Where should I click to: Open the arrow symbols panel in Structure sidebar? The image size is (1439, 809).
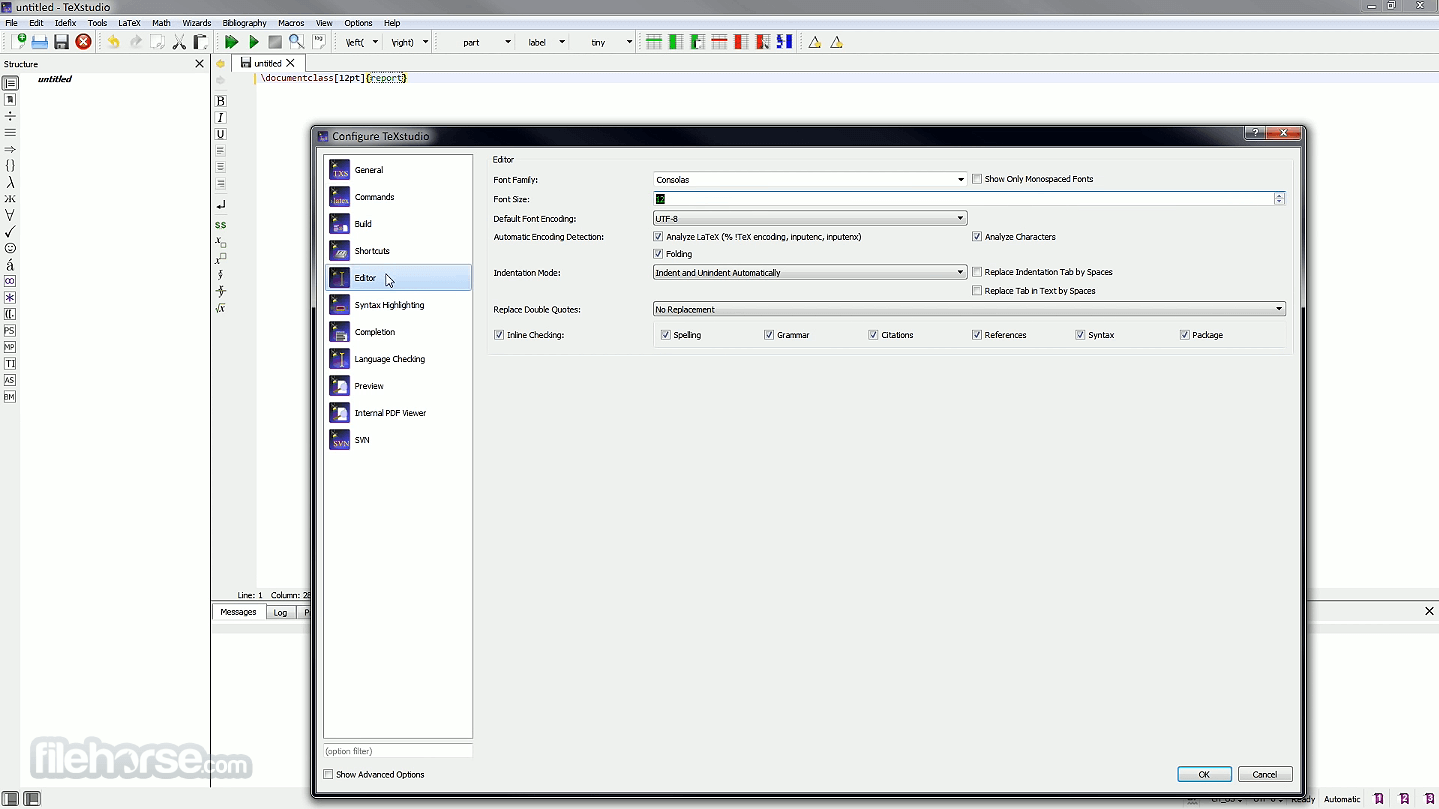tap(10, 149)
